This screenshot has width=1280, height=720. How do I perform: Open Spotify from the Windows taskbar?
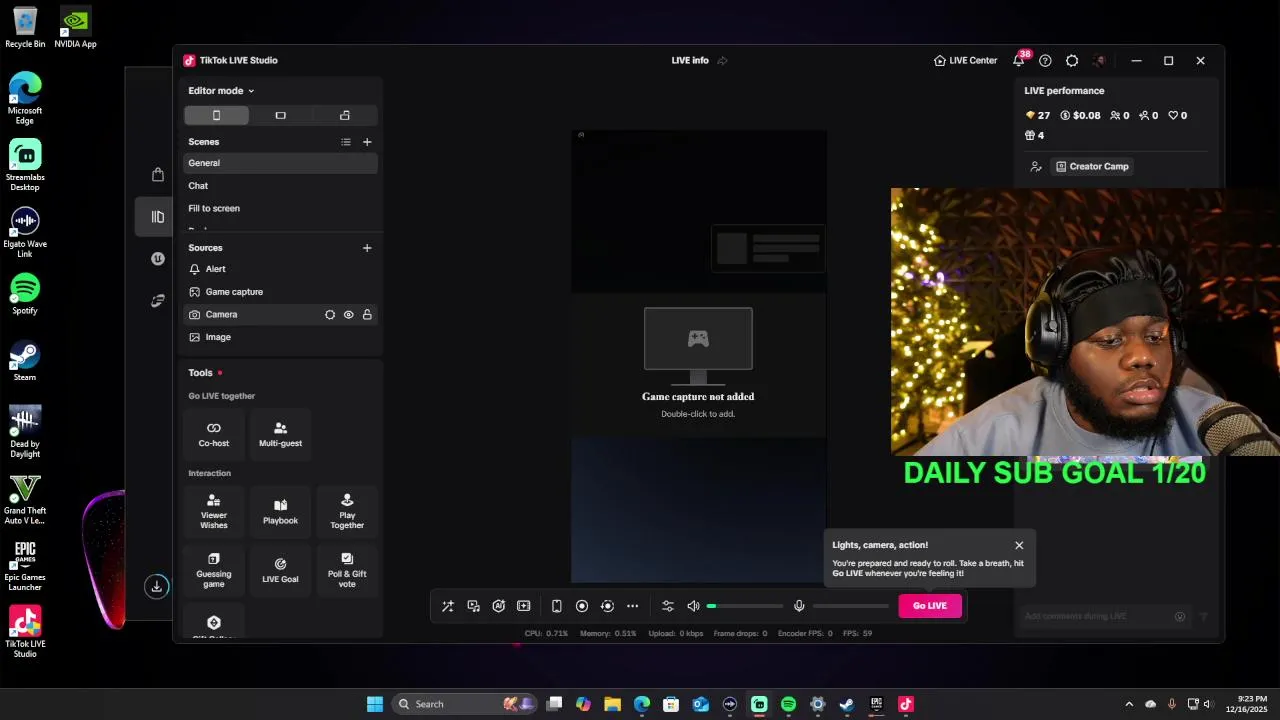(788, 704)
